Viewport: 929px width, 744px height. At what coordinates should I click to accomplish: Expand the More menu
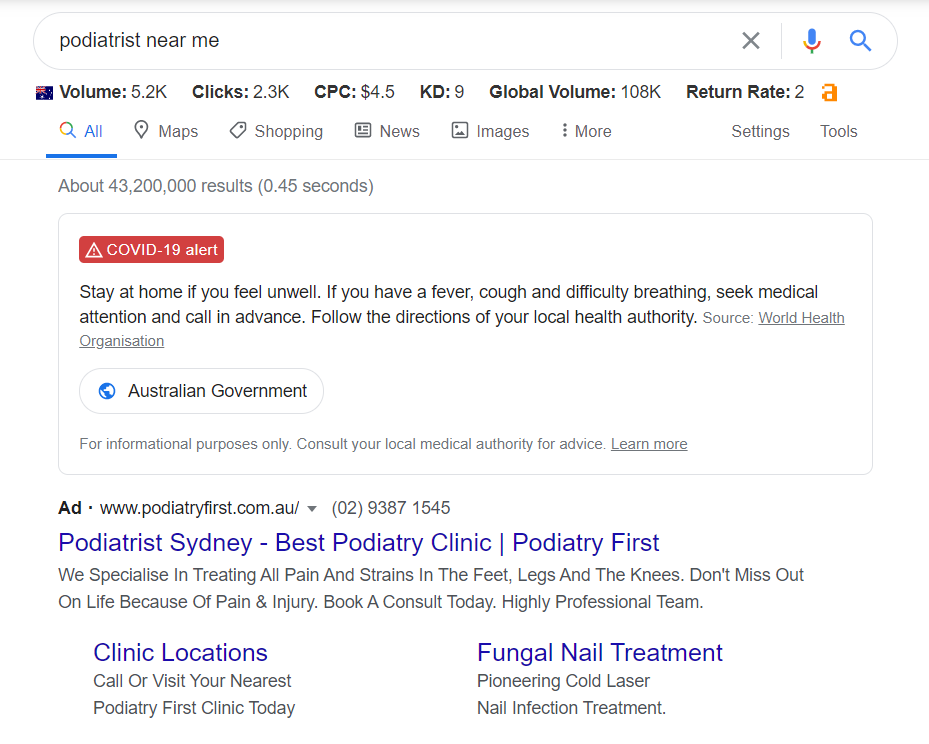(x=586, y=131)
